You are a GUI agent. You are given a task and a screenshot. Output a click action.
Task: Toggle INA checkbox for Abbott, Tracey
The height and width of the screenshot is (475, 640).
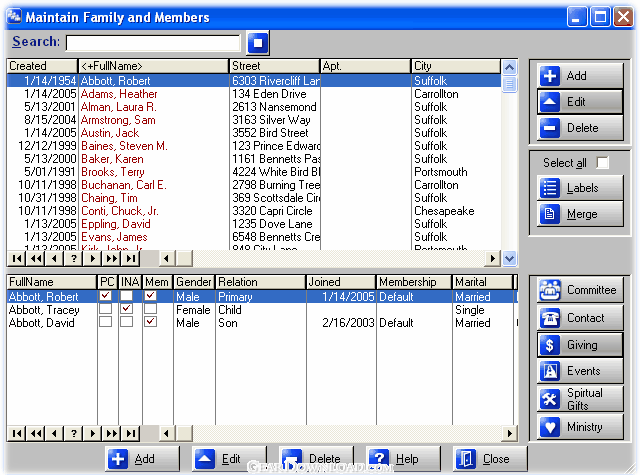[x=127, y=309]
